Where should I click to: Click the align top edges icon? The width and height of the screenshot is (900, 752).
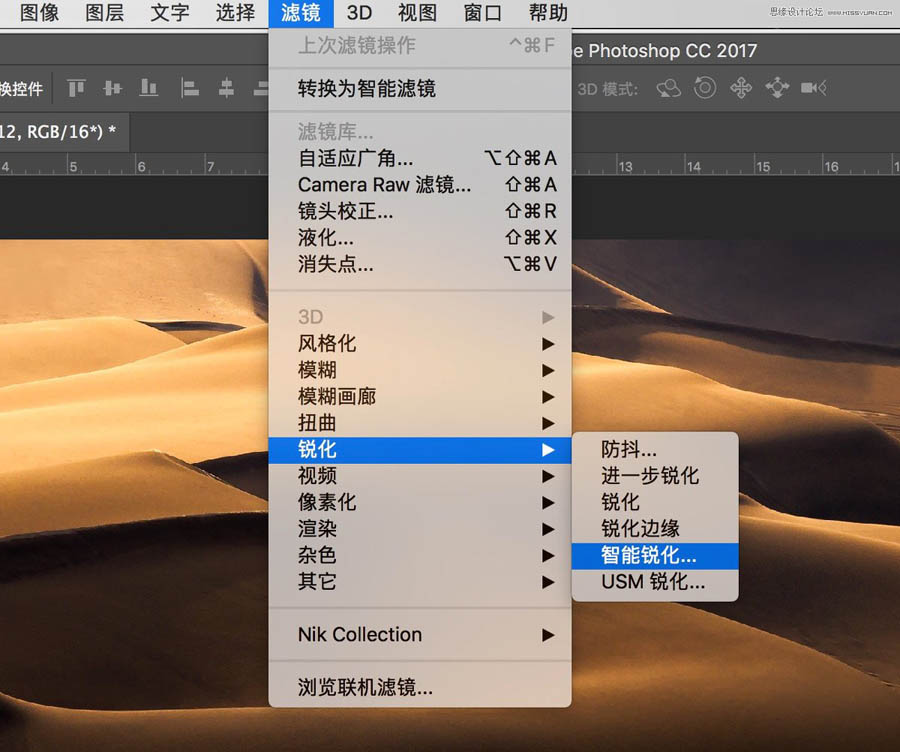76,88
